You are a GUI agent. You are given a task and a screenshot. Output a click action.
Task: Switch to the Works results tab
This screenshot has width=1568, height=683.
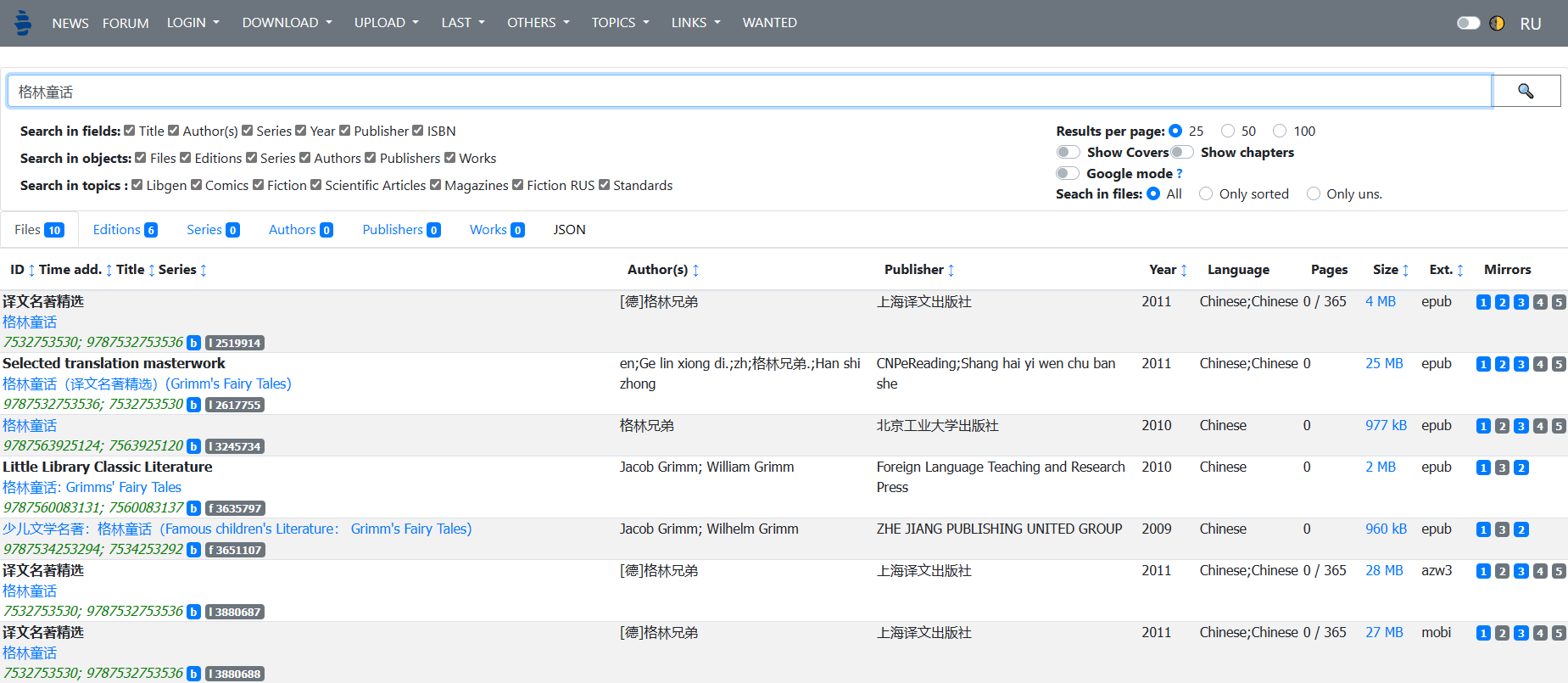(498, 230)
